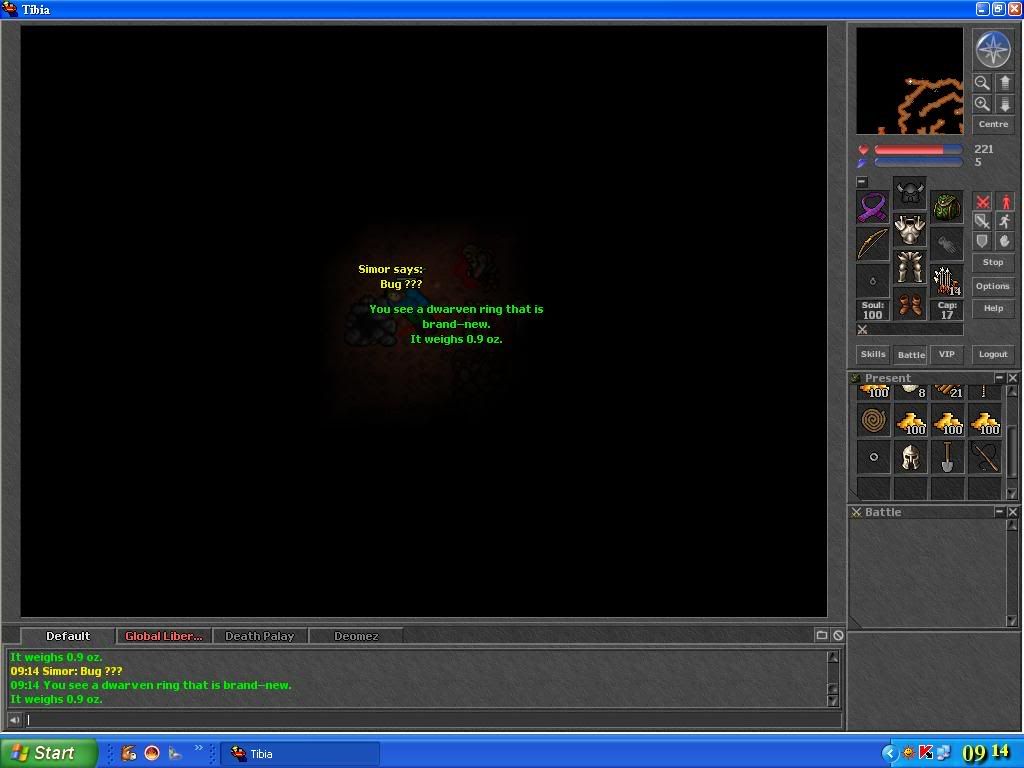Screen dimensions: 1024x768
Task: Enable defensive fighting mode
Action: click(x=982, y=241)
